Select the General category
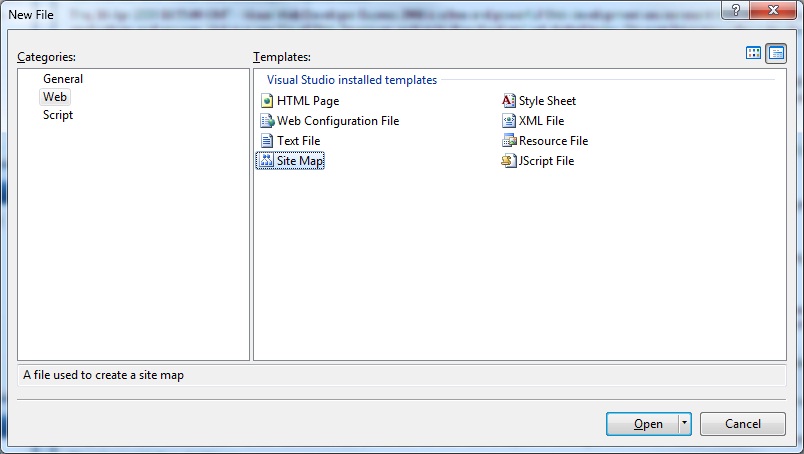Viewport: 804px width, 454px height. pos(63,79)
